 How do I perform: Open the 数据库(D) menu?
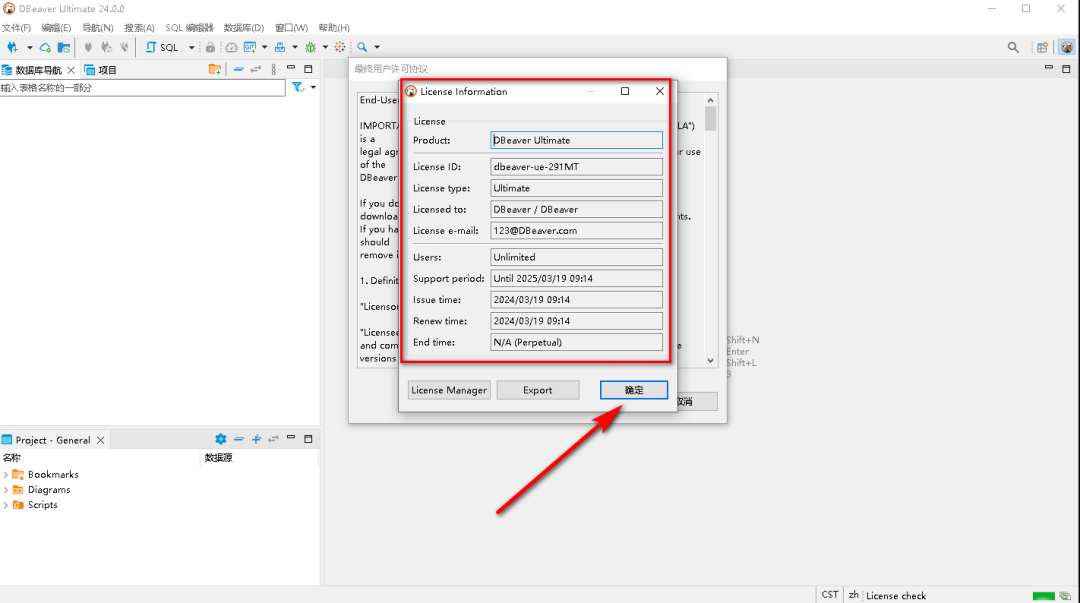[x=244, y=28]
